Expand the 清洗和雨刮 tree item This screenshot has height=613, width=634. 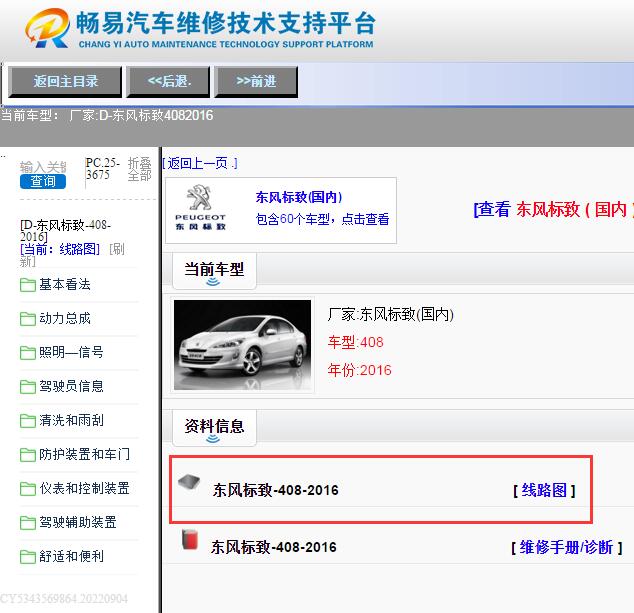(71, 420)
